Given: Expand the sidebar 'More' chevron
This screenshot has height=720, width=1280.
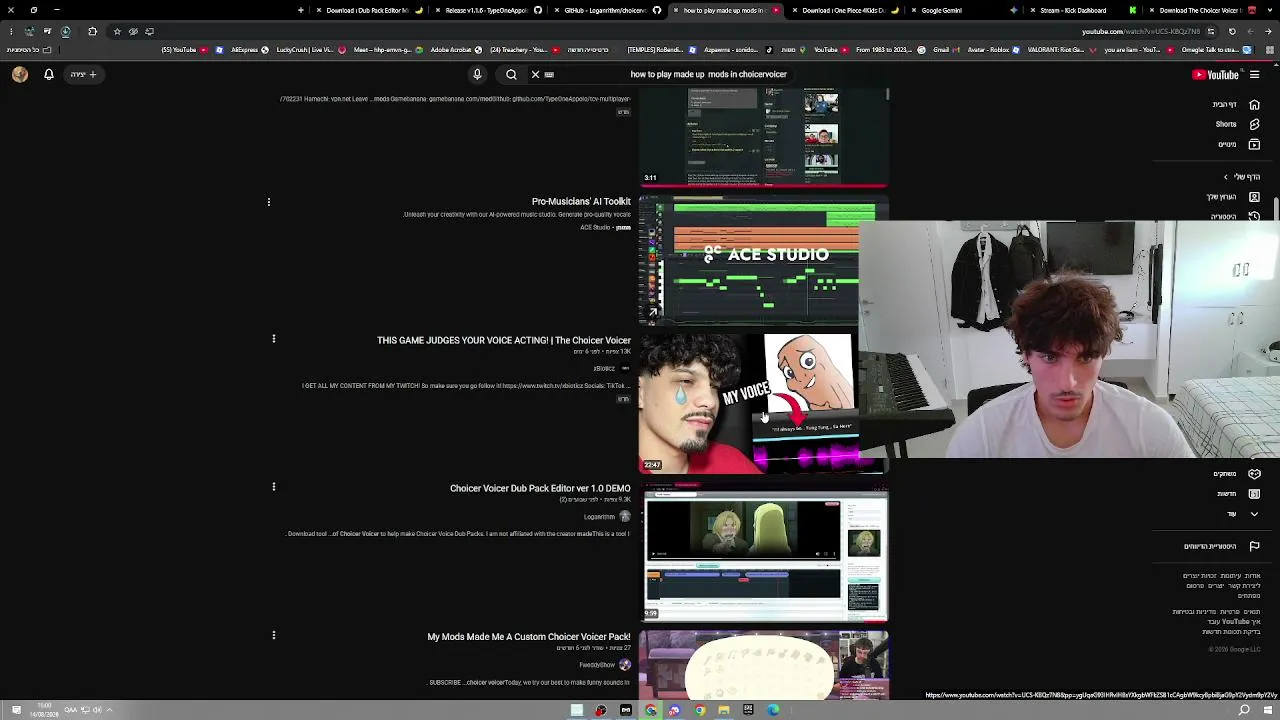Looking at the screenshot, I should pyautogui.click(x=1254, y=514).
